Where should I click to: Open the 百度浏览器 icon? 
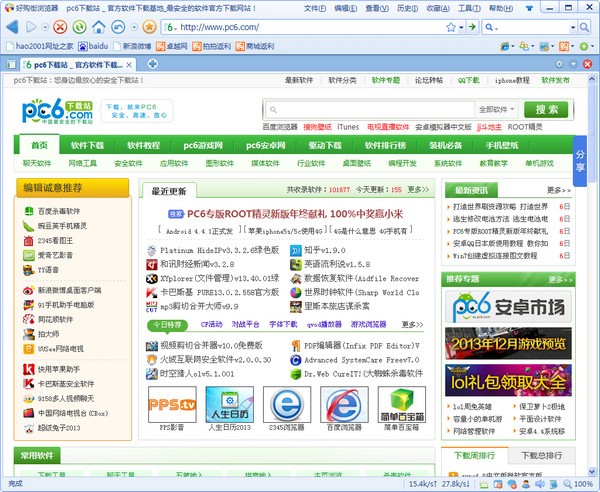(x=344, y=404)
